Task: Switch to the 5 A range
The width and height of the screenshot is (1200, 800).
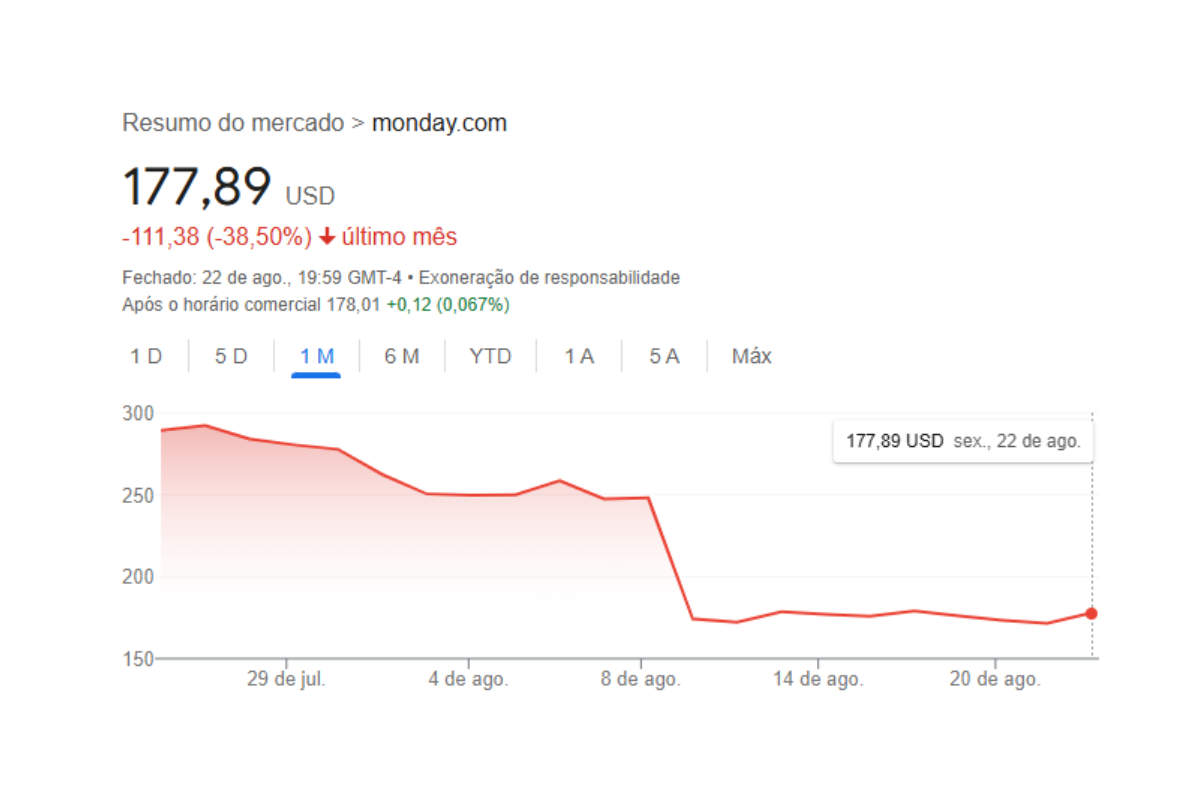Action: pos(664,356)
